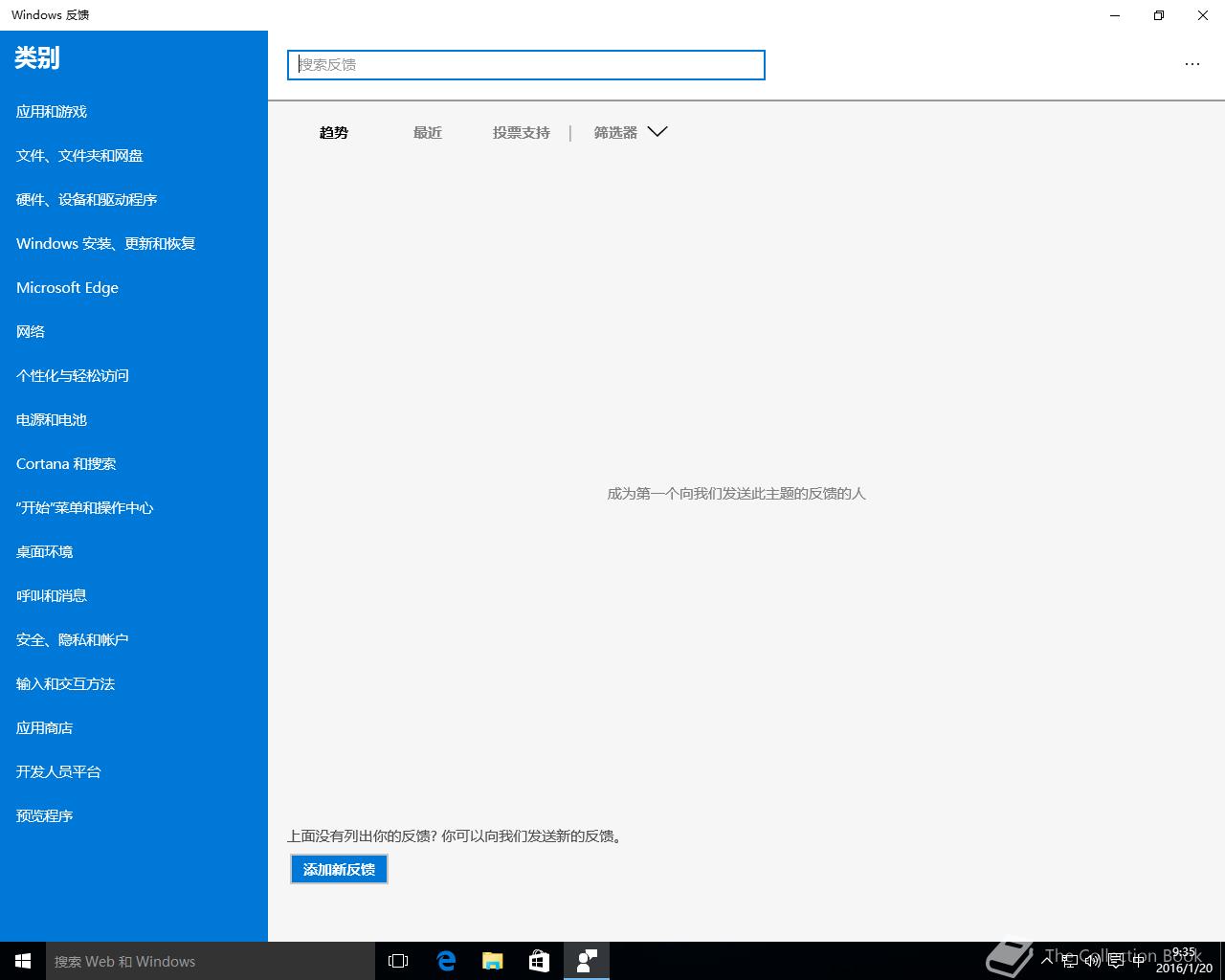Minimize the Windows 反馈 window
Screen dimensions: 1225x980
click(1115, 15)
